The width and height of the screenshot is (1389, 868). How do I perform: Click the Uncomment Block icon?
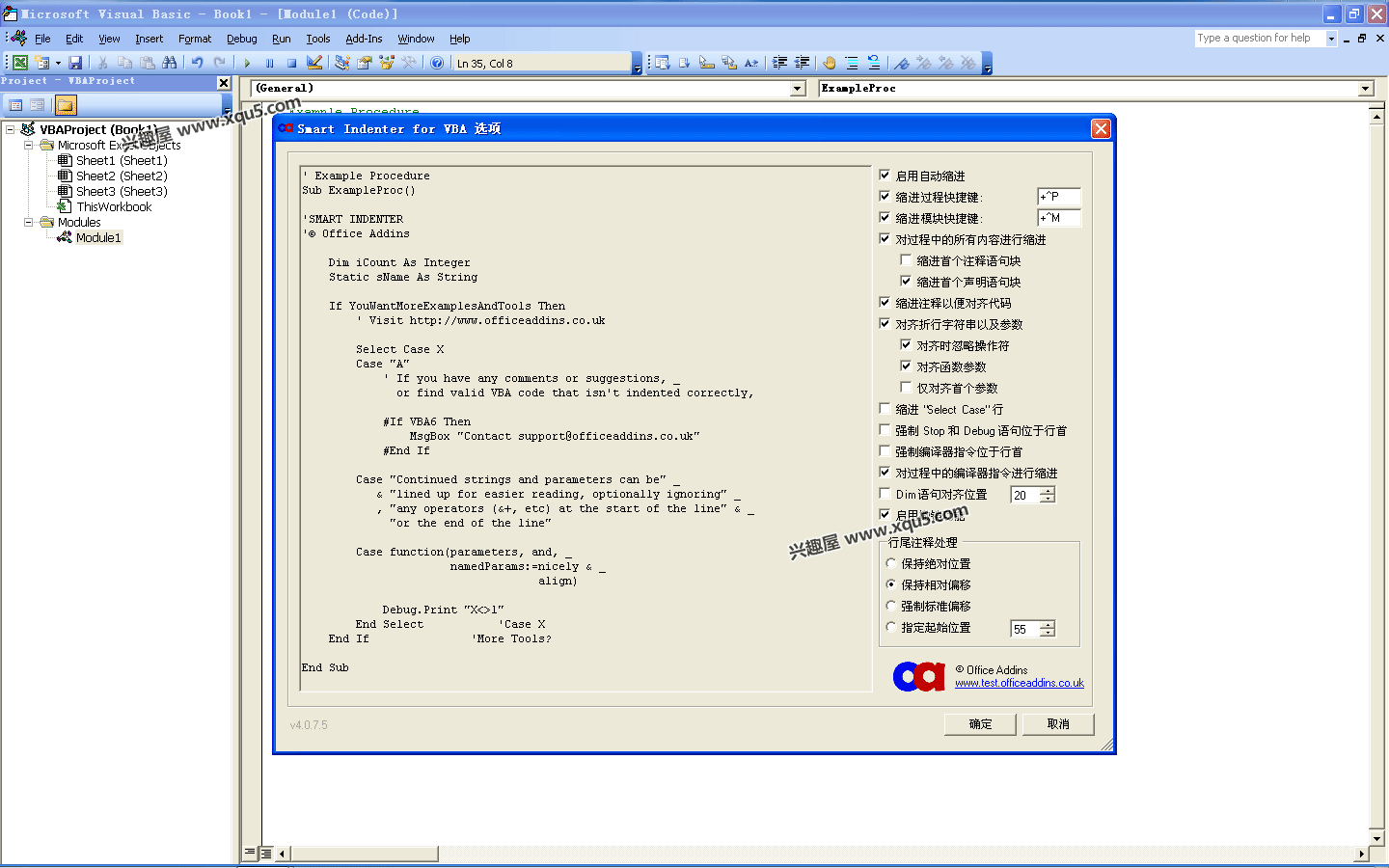tap(874, 63)
